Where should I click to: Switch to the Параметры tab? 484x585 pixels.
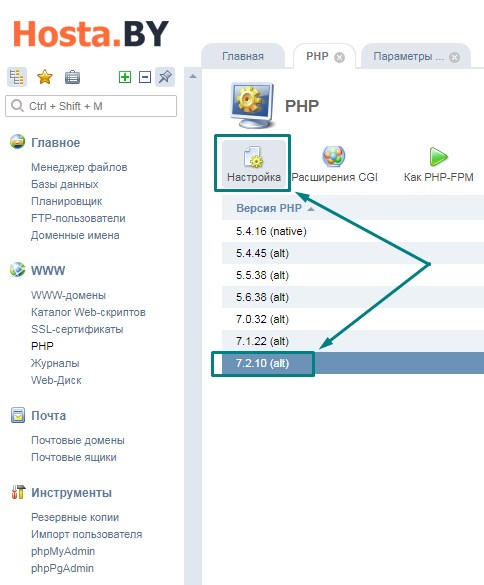pos(409,56)
